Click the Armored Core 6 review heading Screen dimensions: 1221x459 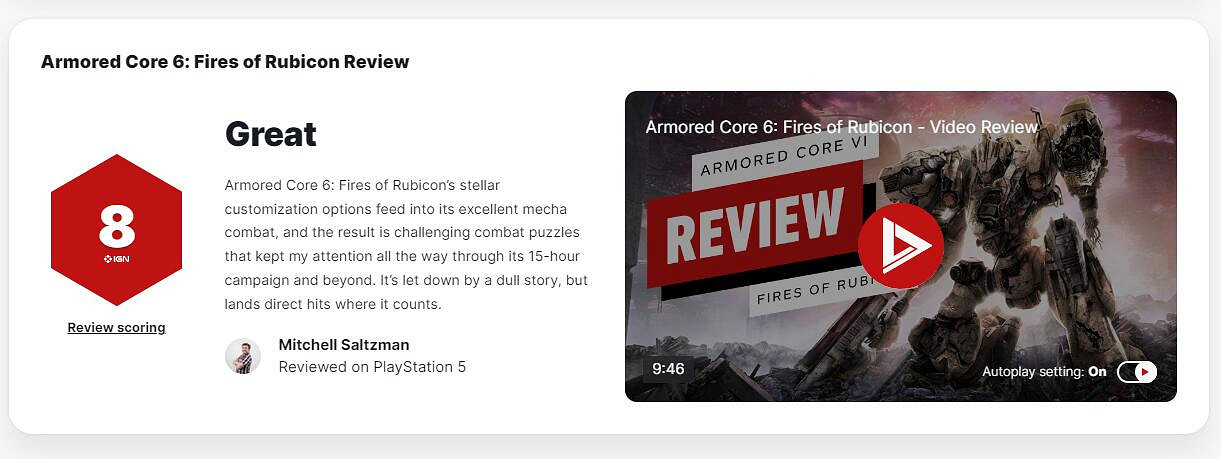(x=225, y=62)
